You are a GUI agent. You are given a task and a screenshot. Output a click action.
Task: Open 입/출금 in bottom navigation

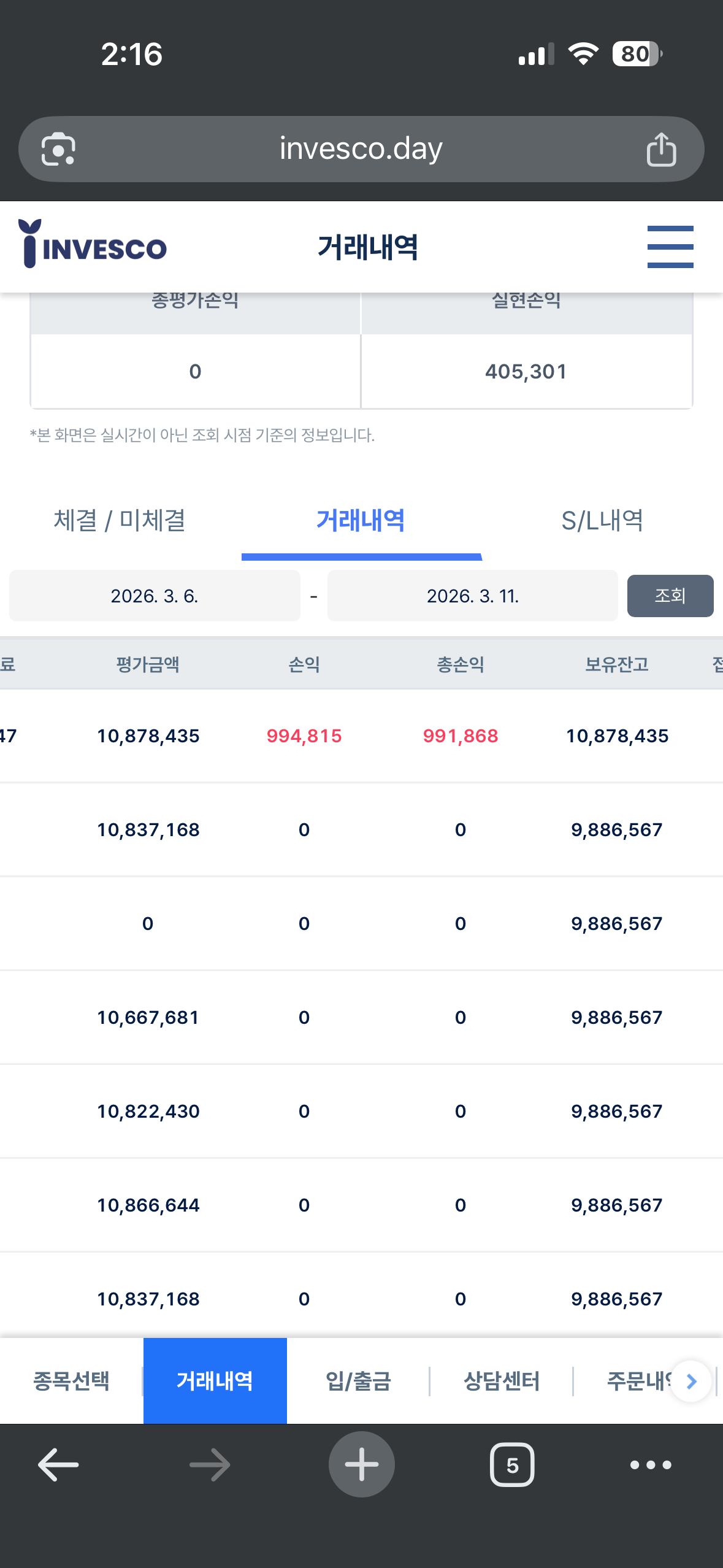358,1381
